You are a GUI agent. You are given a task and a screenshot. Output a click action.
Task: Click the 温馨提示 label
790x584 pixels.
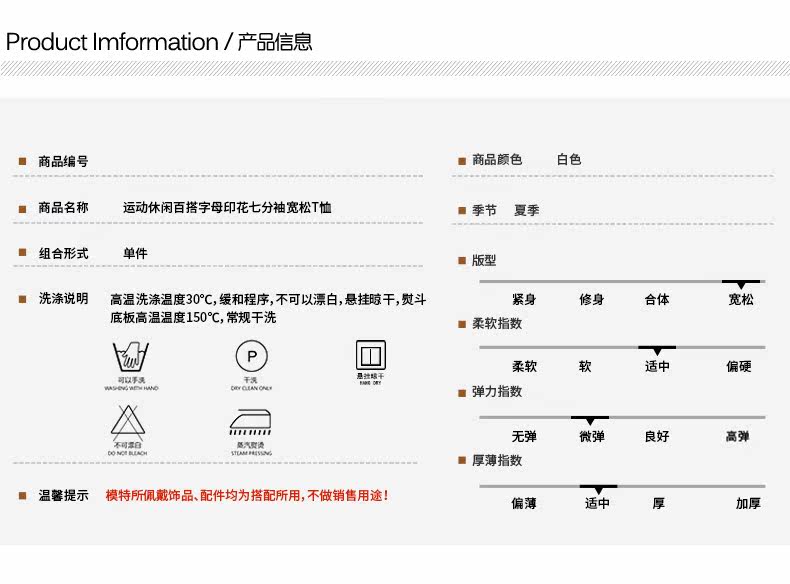tap(63, 495)
